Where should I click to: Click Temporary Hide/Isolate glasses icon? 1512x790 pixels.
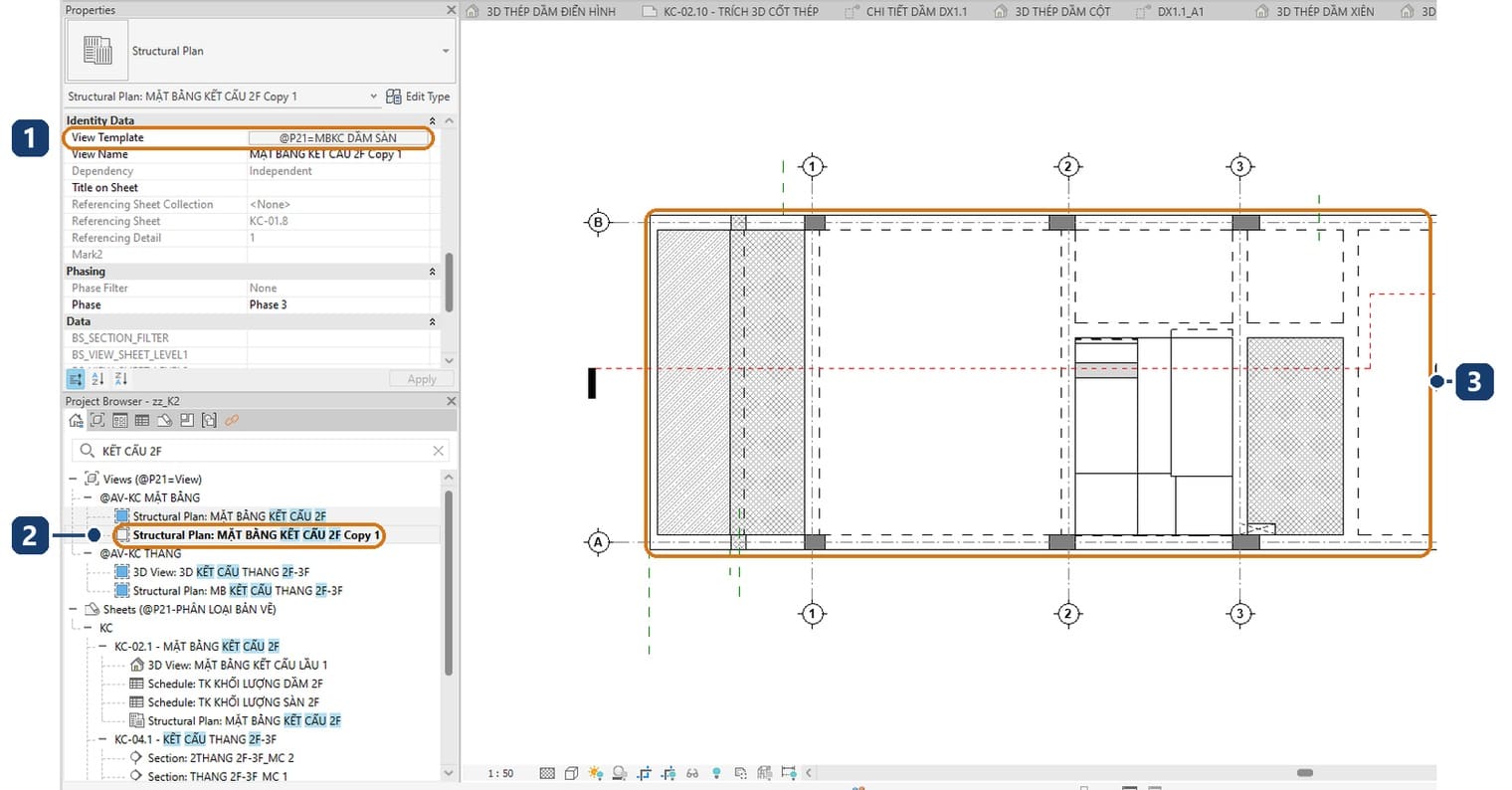point(692,773)
